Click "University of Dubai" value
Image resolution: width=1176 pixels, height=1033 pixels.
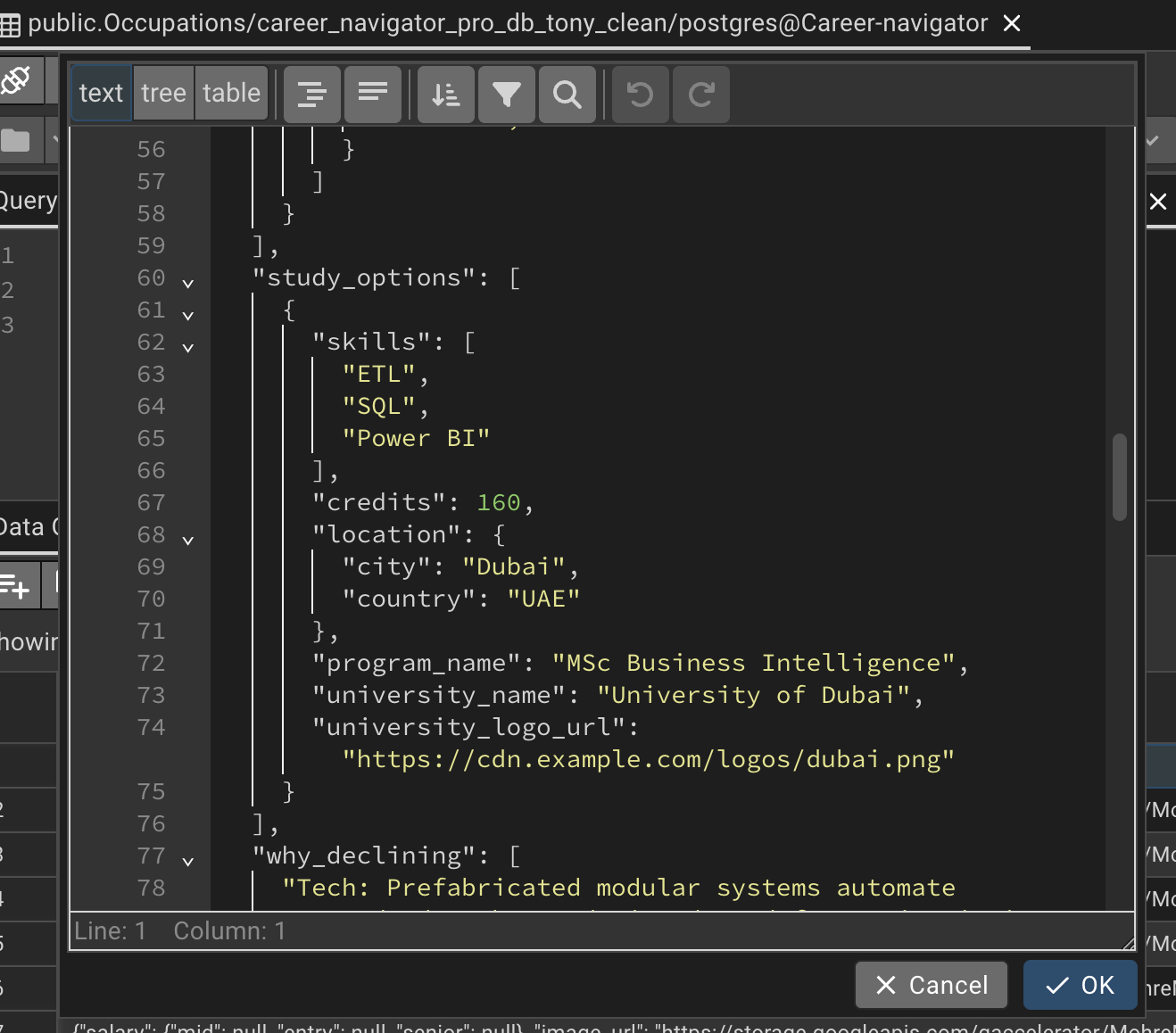point(754,695)
